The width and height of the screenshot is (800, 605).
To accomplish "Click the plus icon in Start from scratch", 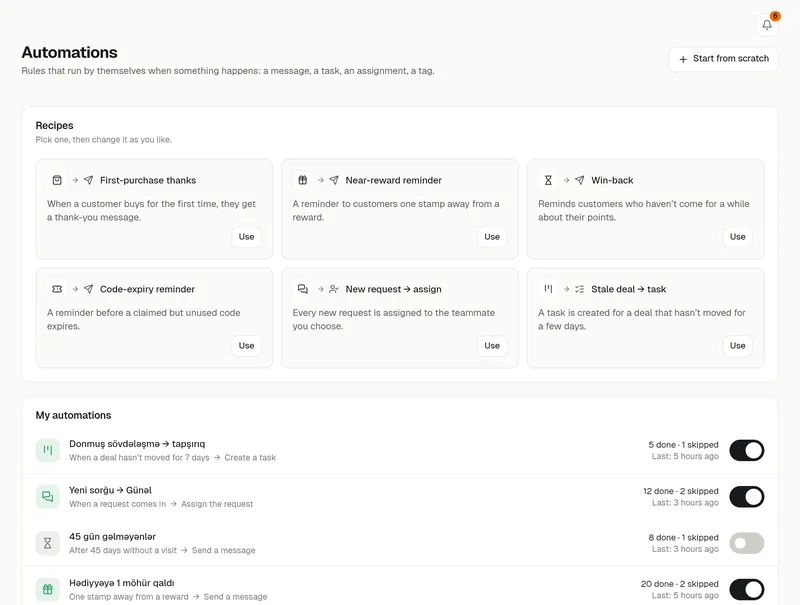I will click(x=683, y=59).
